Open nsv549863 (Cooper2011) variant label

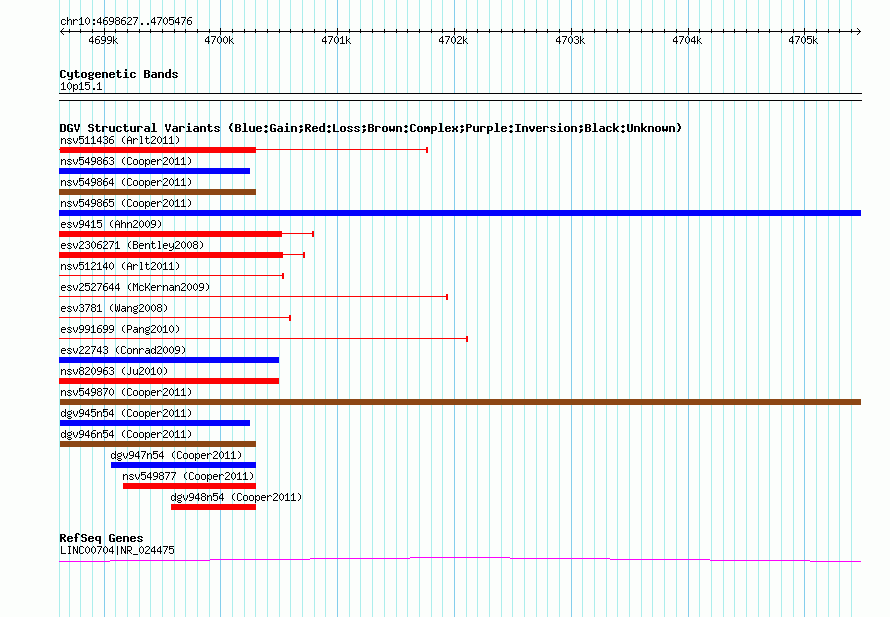pos(126,161)
